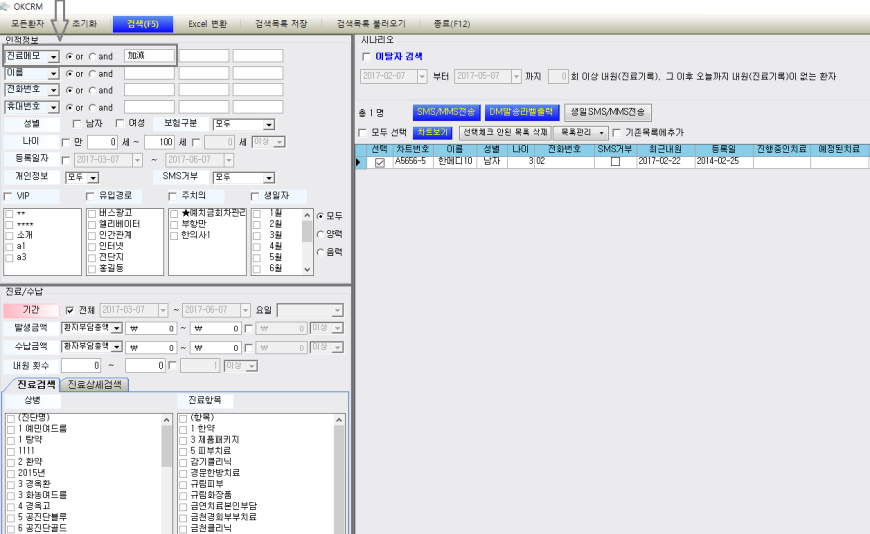This screenshot has height=534, width=870.
Task: Enable the 이탈자 검색 checkbox
Action: 366,57
